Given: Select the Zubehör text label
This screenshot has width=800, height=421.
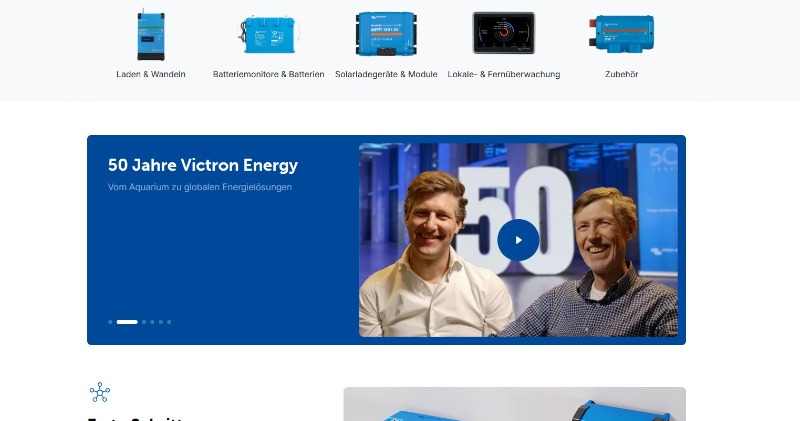Looking at the screenshot, I should click(621, 74).
